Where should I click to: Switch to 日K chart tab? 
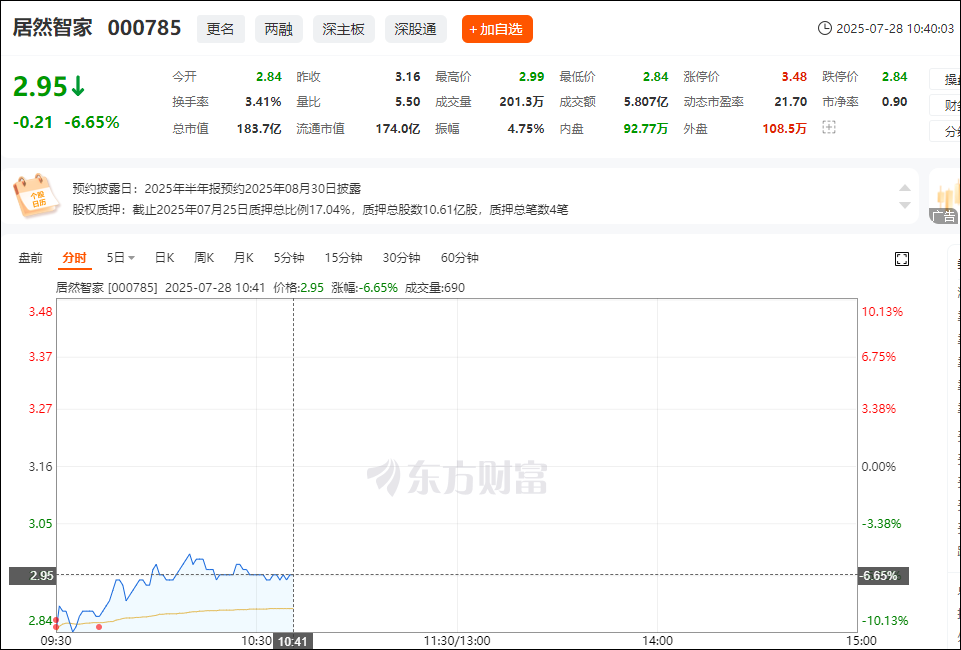click(164, 258)
